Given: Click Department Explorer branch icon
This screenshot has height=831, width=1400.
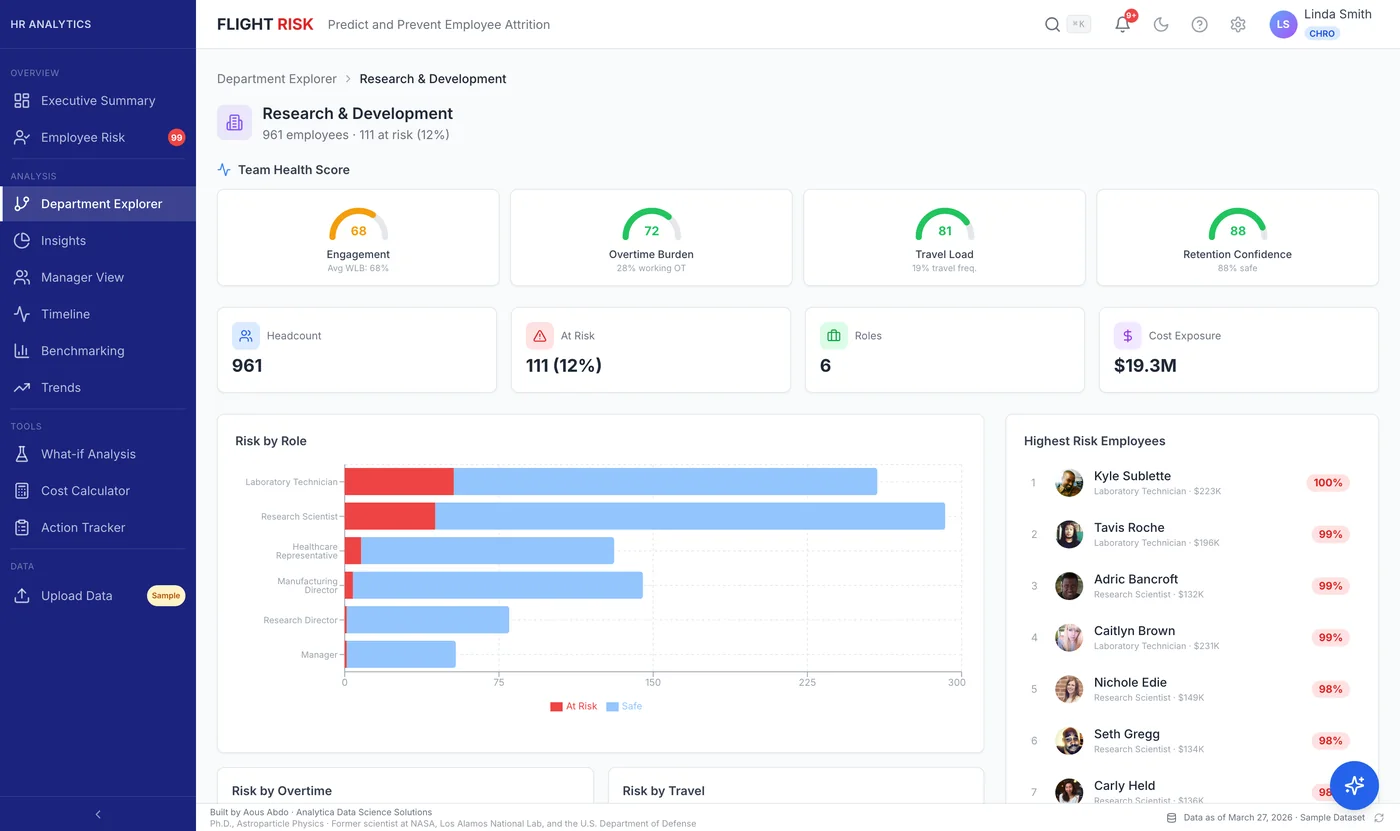Looking at the screenshot, I should (22, 204).
